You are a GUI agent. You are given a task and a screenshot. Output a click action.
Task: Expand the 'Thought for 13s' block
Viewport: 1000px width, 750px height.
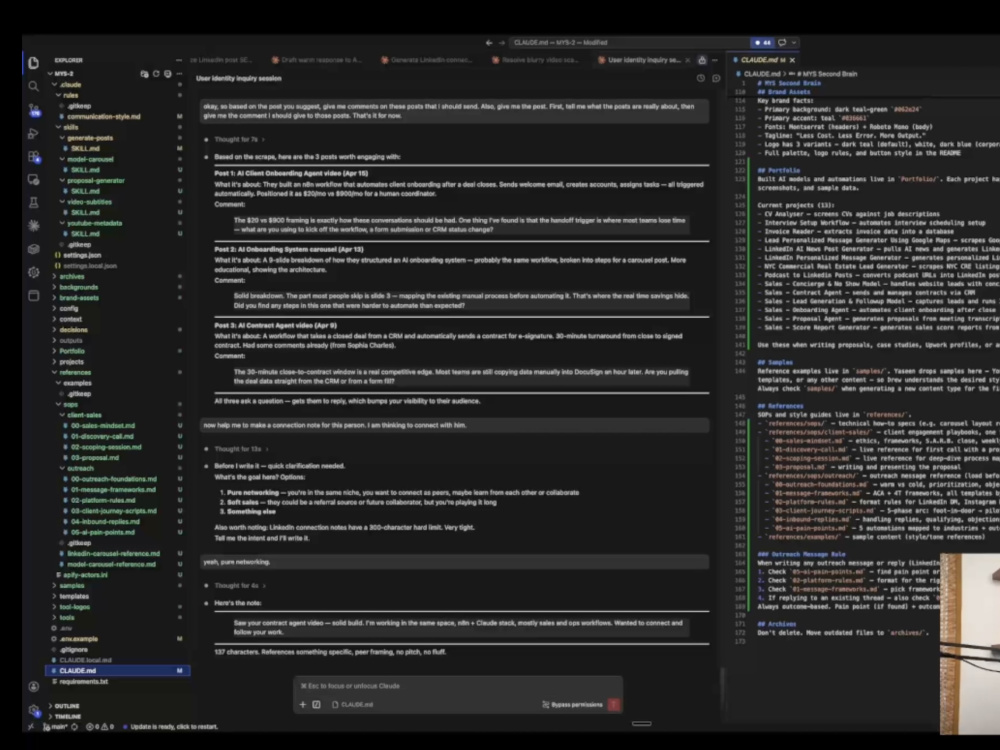241,449
